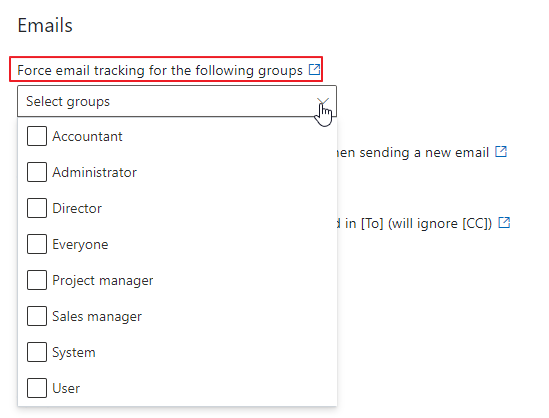Click the 'sending a new email' setting text

(412, 153)
